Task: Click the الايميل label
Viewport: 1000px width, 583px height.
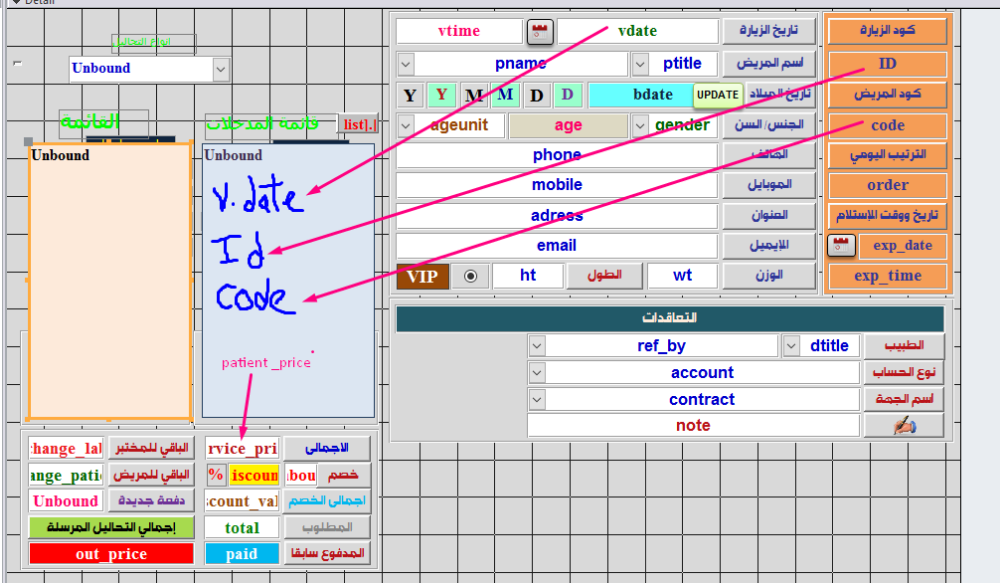Action: [768, 246]
